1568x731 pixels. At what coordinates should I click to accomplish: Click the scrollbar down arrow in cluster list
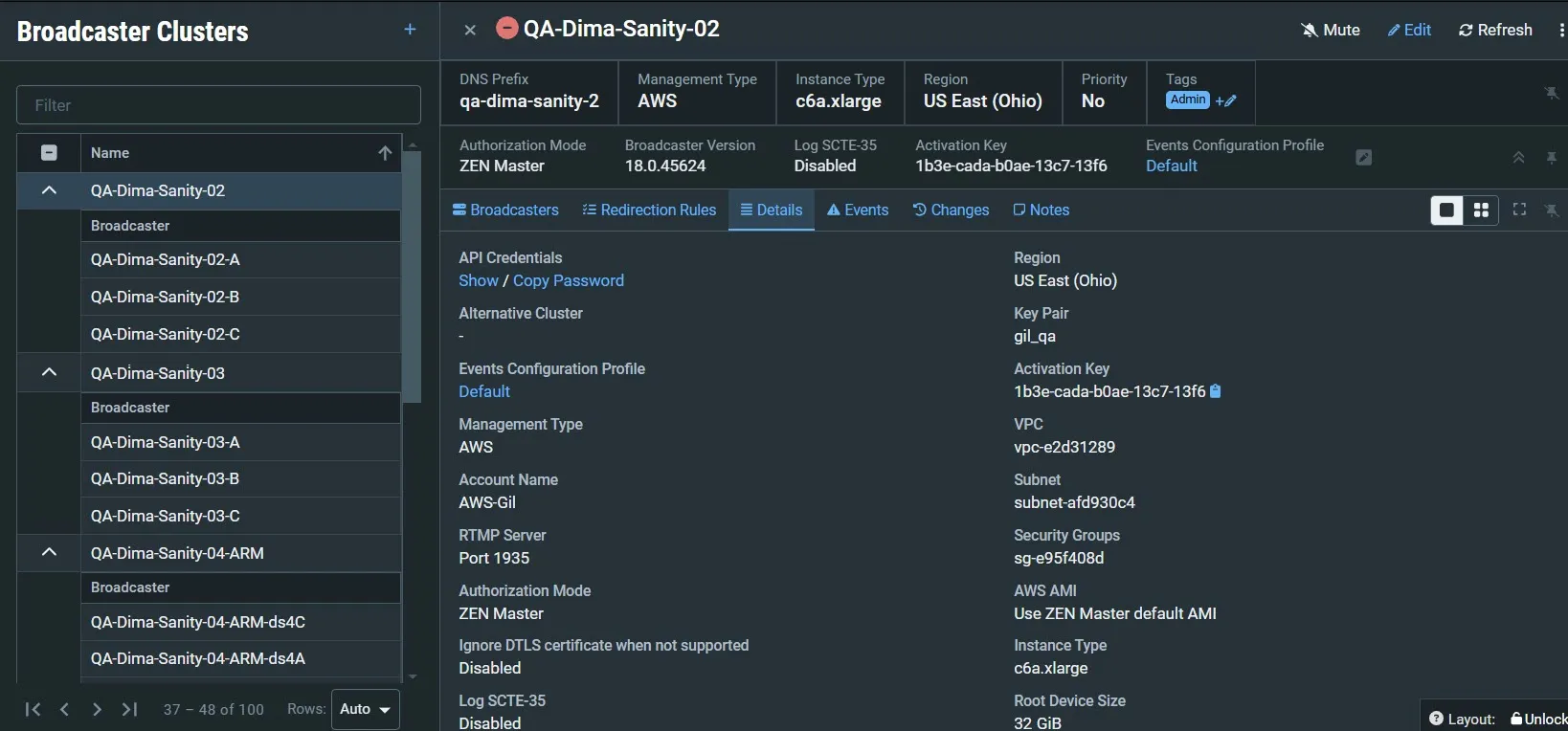pos(413,676)
